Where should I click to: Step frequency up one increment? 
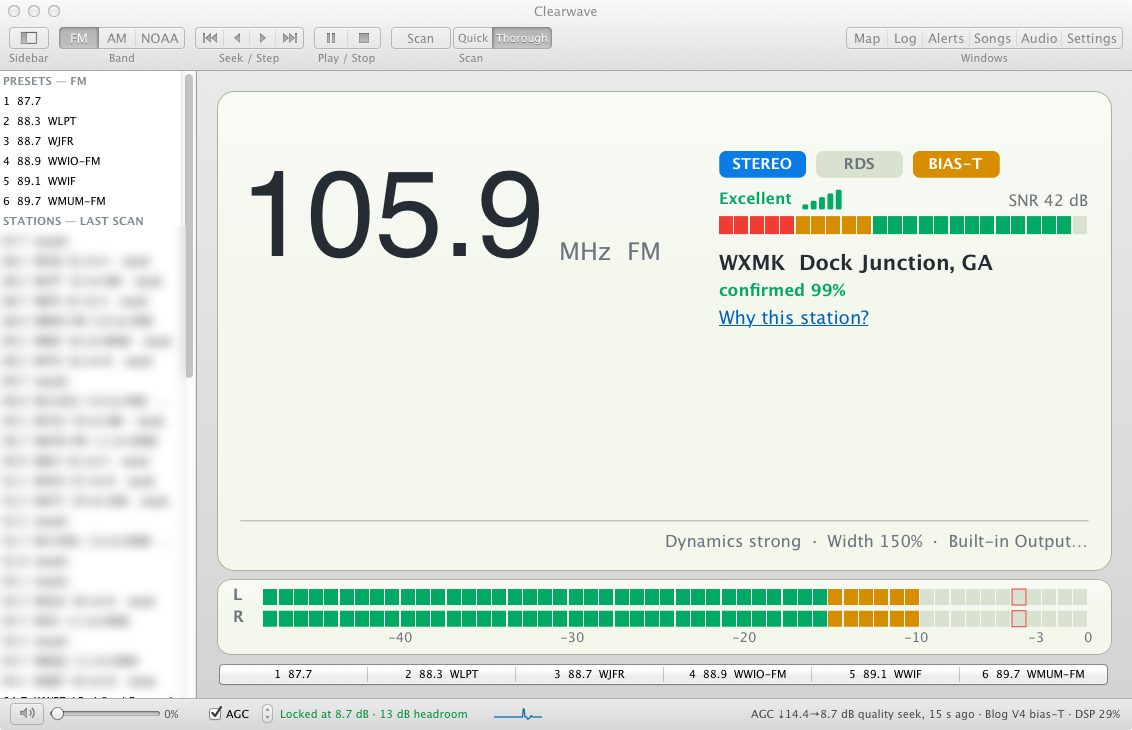pos(263,38)
